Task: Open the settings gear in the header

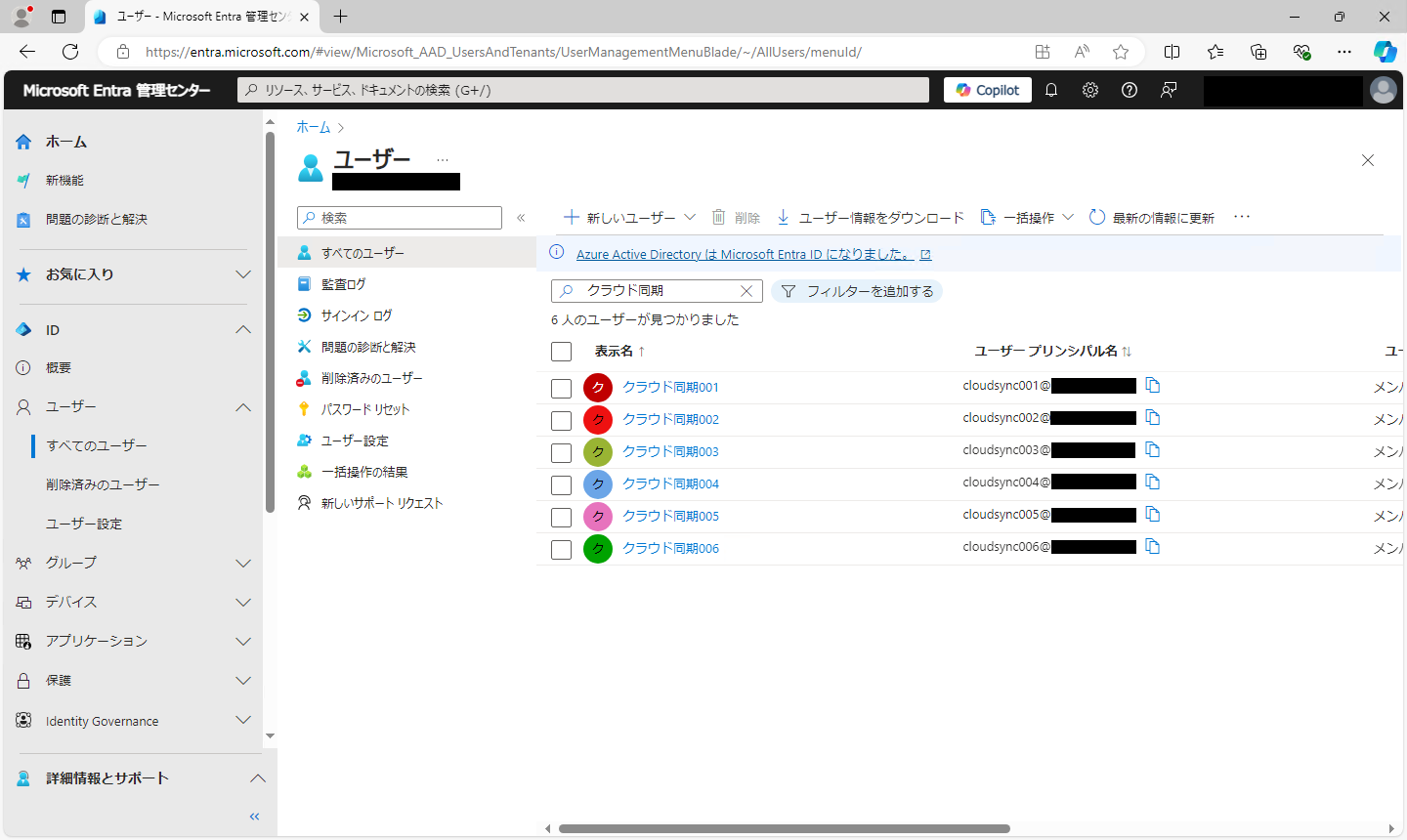Action: [1090, 90]
